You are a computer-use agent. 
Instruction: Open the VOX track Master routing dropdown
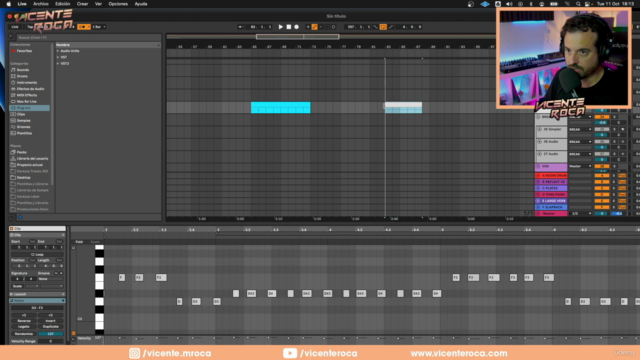point(580,167)
